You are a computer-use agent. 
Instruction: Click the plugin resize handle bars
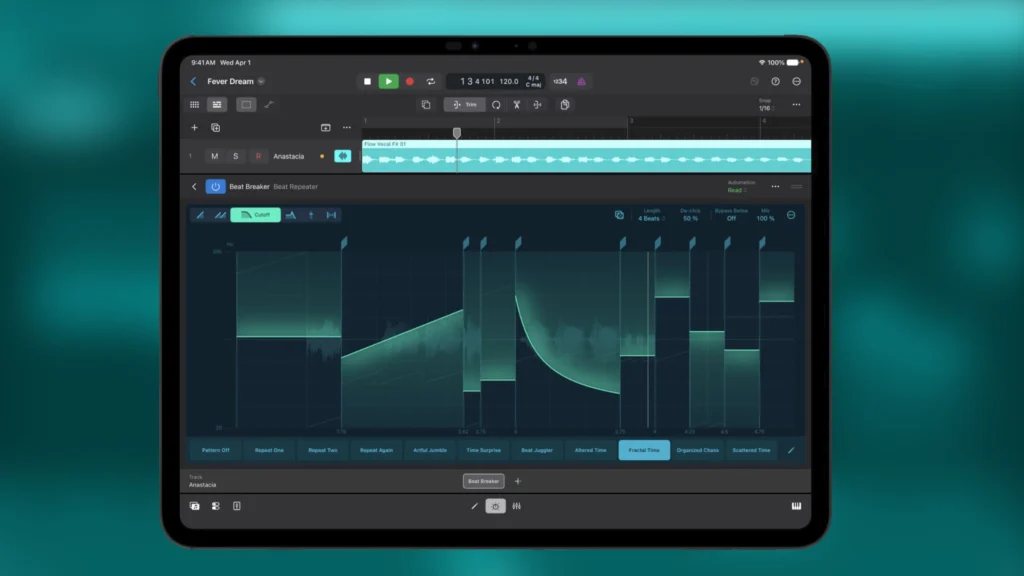pos(796,187)
